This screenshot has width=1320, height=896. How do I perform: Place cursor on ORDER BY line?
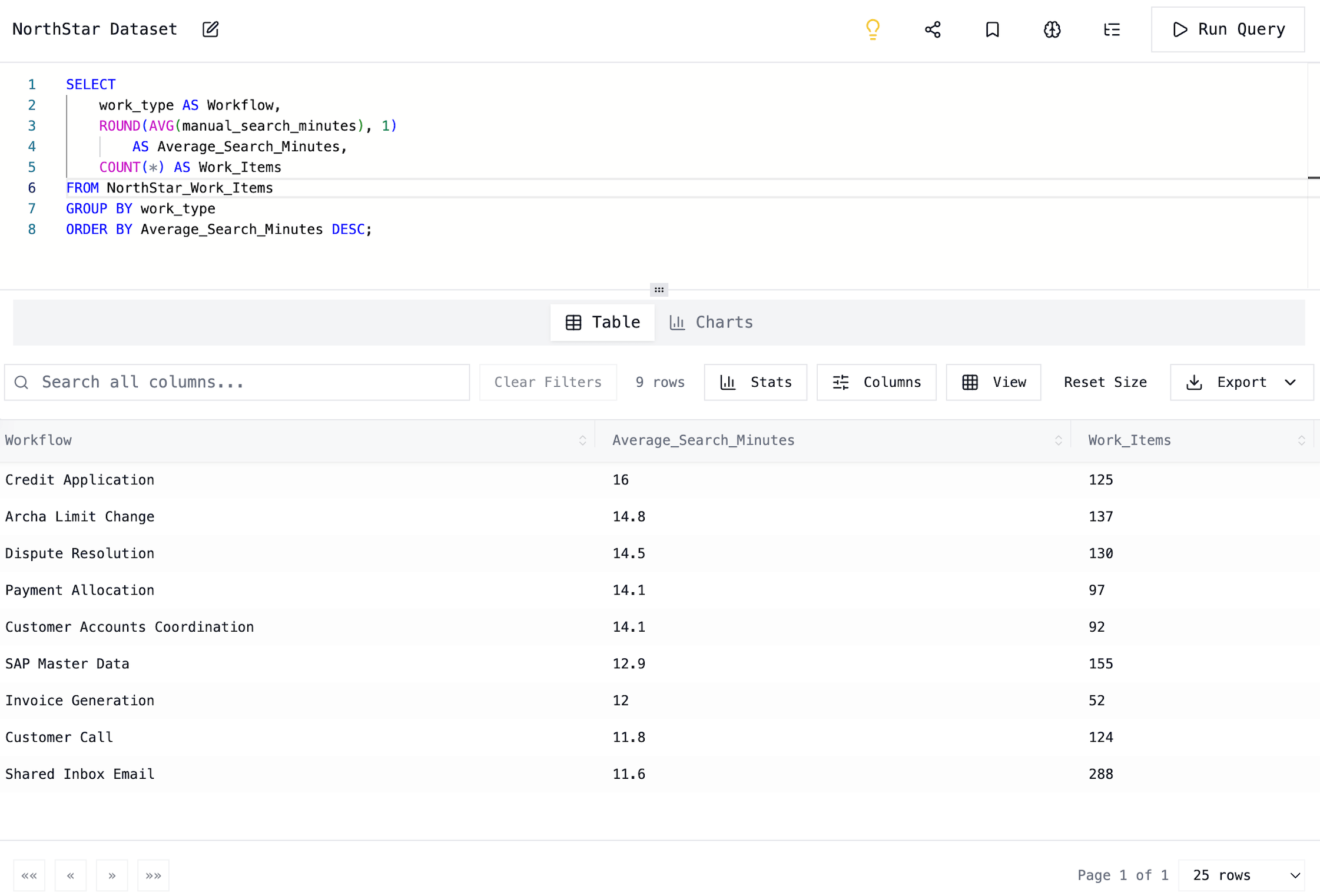click(219, 229)
